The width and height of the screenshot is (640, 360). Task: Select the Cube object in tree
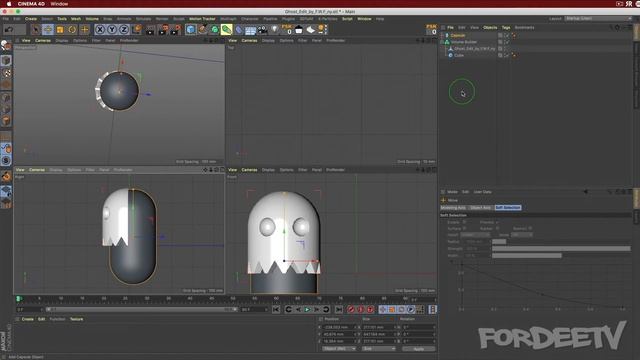[x=459, y=55]
